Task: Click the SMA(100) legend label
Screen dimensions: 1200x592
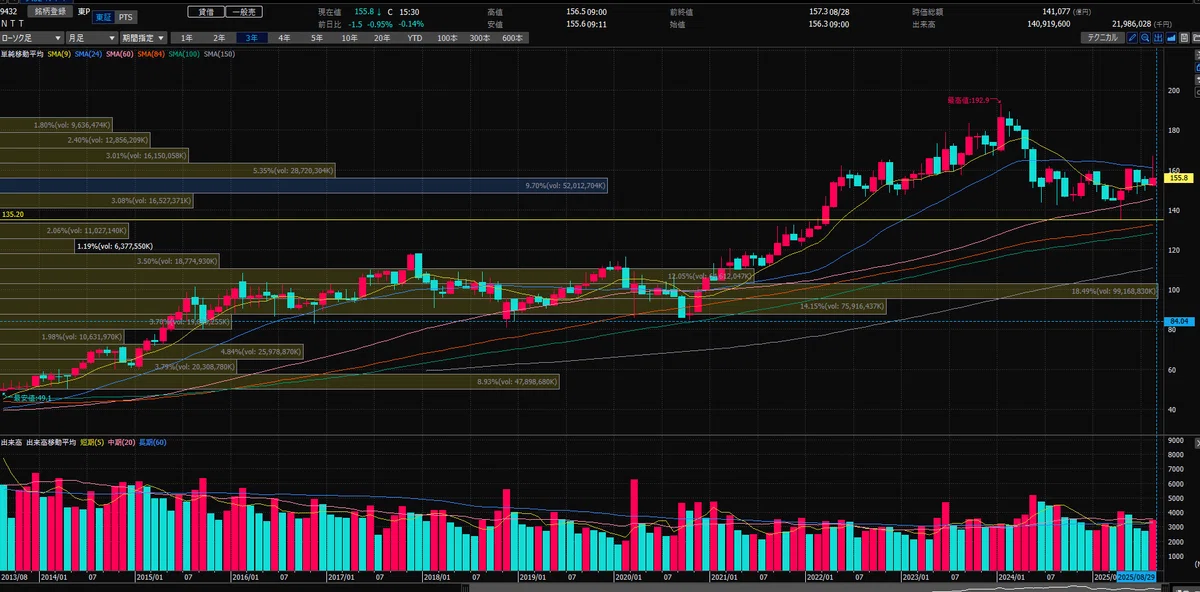Action: pos(185,53)
